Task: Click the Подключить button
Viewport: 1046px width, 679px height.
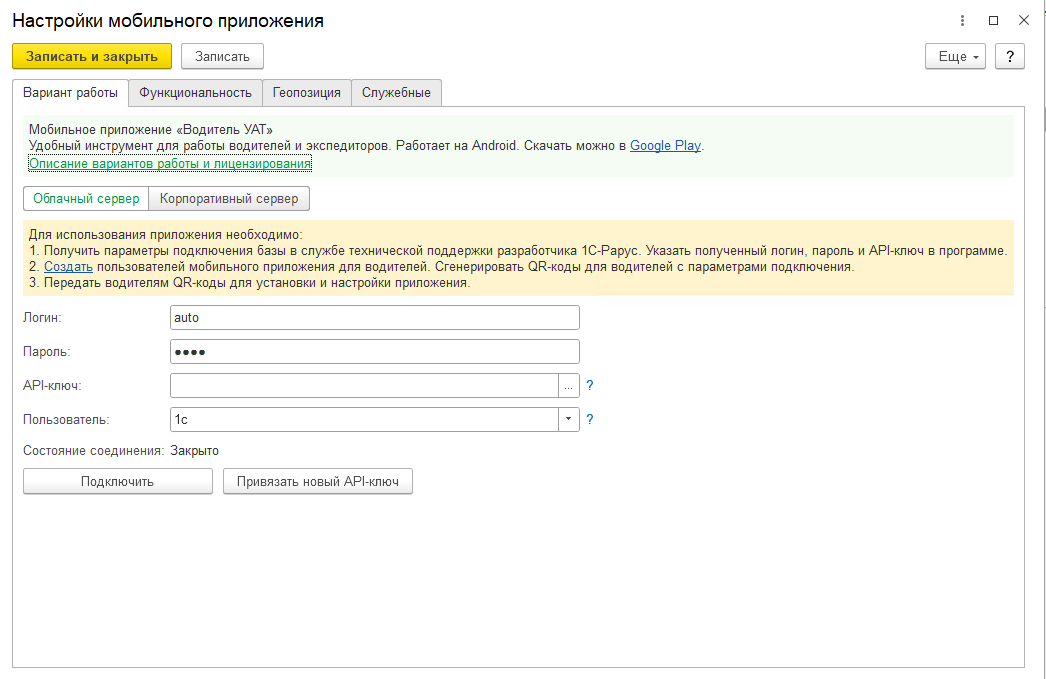Action: point(118,482)
